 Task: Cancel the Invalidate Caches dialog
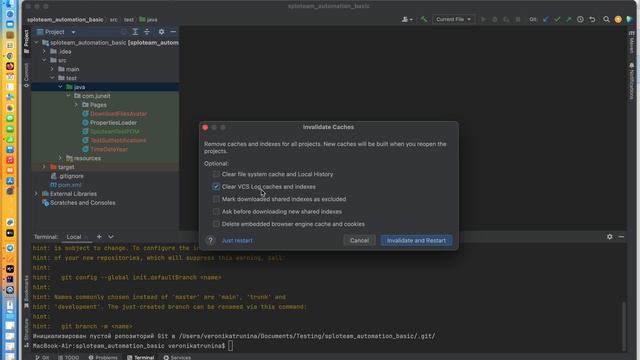[359, 240]
